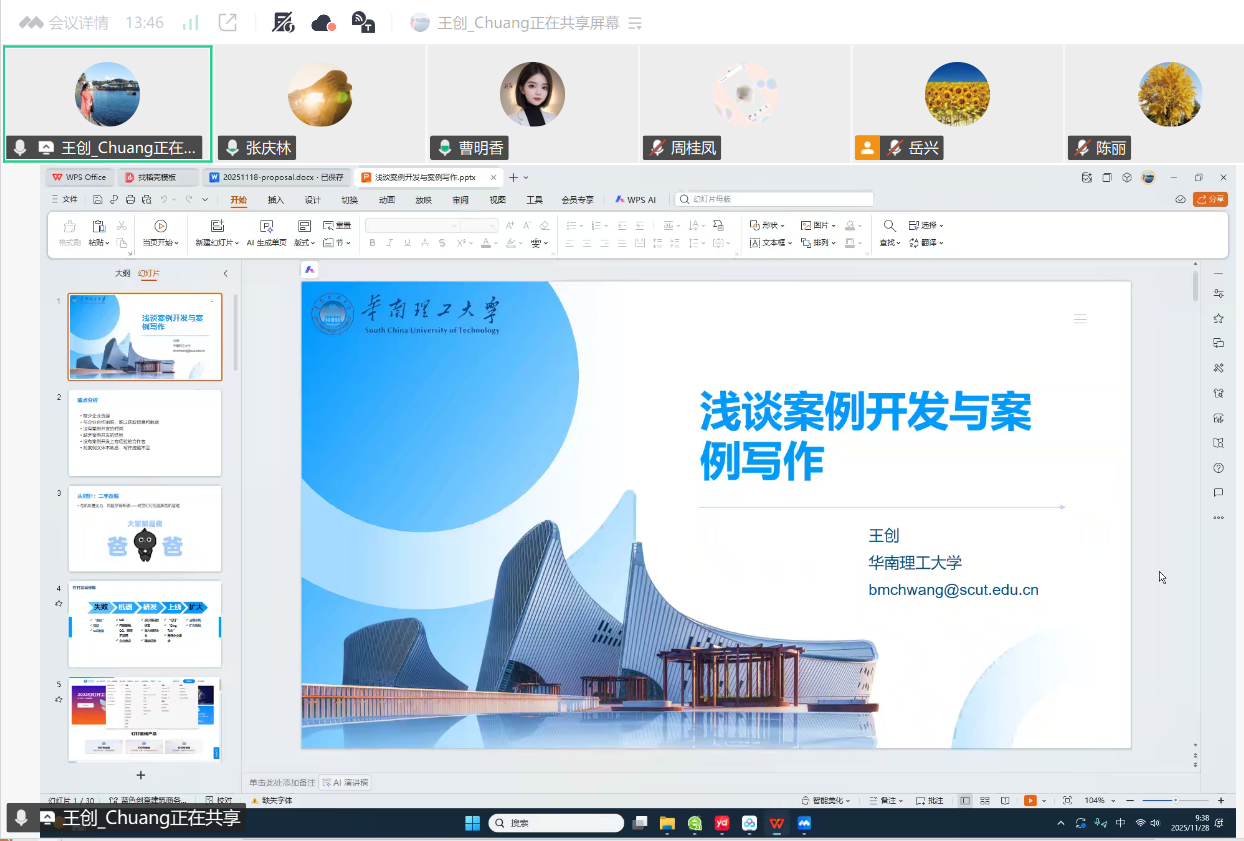This screenshot has width=1244, height=841.
Task: Click the cloud recording icon in meeting bar
Action: (x=323, y=23)
